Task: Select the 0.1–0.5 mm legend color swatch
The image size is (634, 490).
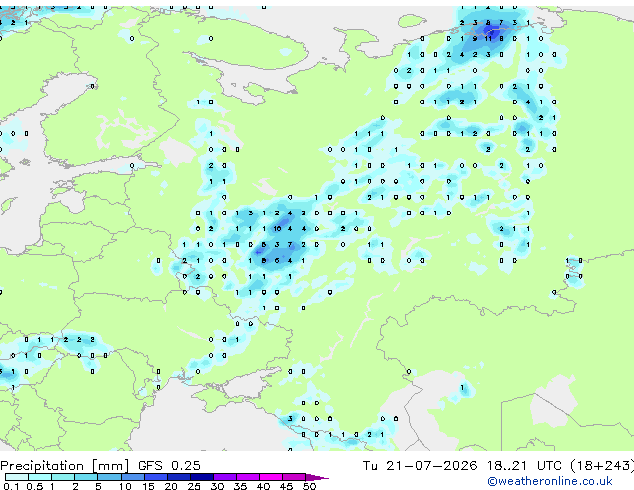Action: [x=17, y=477]
